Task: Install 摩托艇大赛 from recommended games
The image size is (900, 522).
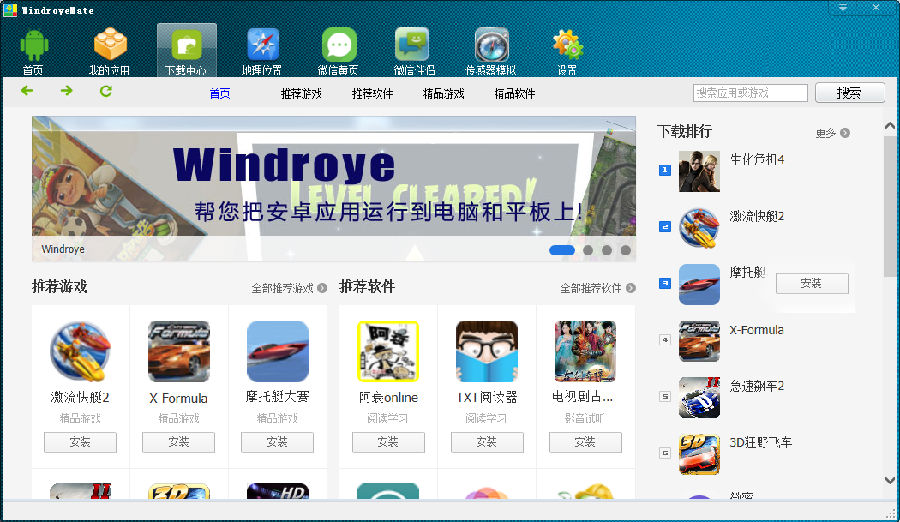Action: coord(277,442)
